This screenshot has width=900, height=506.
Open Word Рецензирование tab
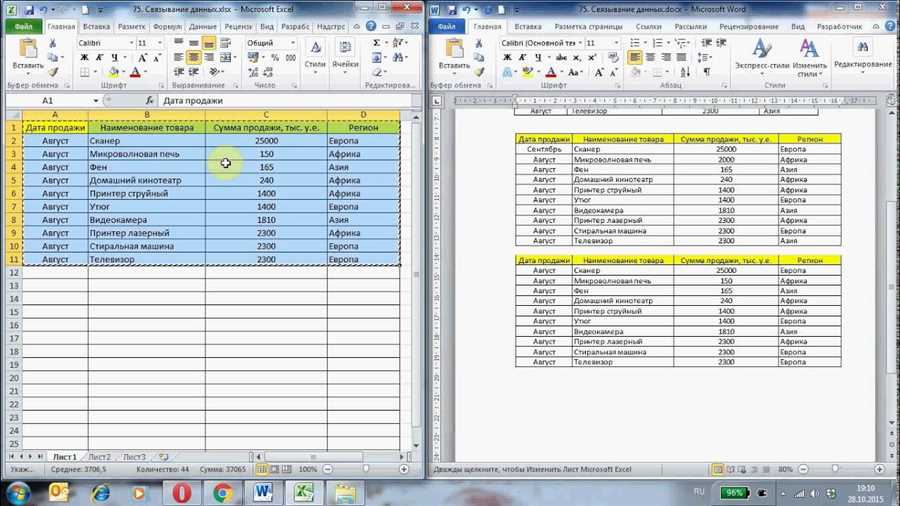[748, 26]
